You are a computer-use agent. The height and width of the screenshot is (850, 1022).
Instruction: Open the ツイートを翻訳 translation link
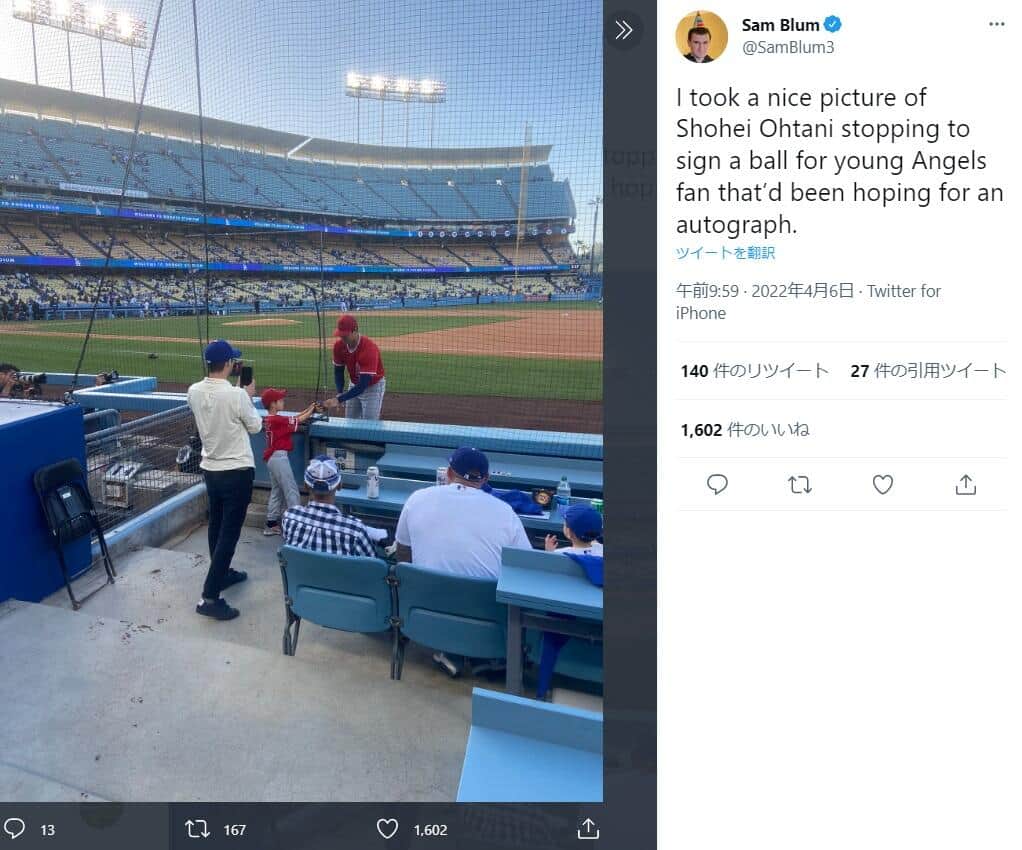[725, 253]
